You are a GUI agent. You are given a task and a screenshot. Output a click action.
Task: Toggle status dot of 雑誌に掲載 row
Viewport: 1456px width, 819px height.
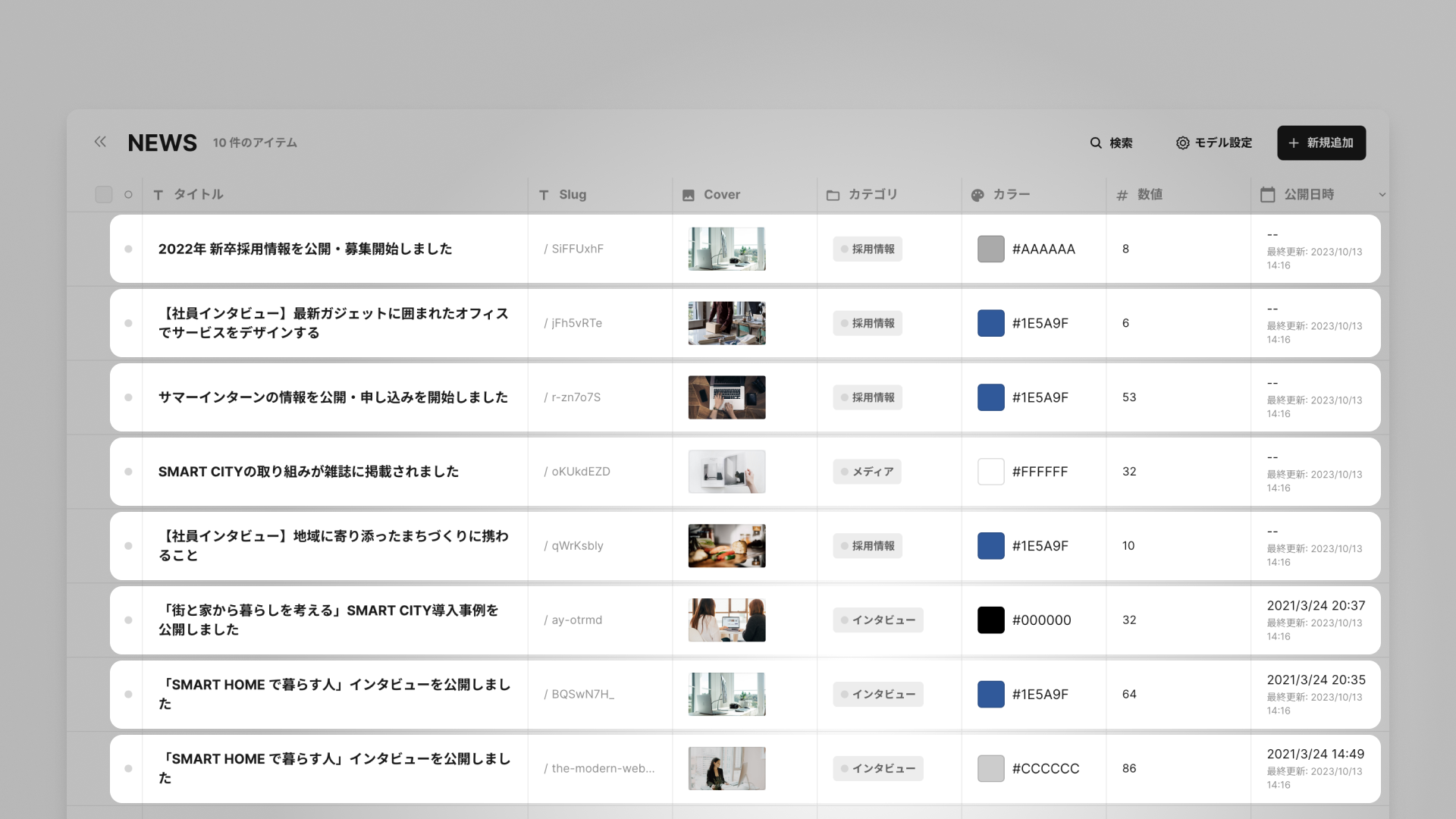pyautogui.click(x=128, y=472)
